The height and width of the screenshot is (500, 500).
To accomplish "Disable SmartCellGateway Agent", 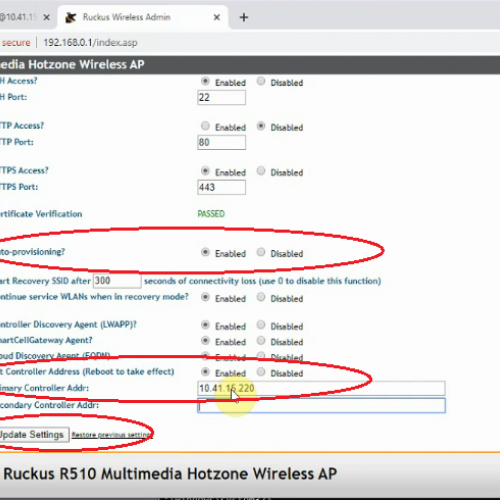I will coord(261,340).
